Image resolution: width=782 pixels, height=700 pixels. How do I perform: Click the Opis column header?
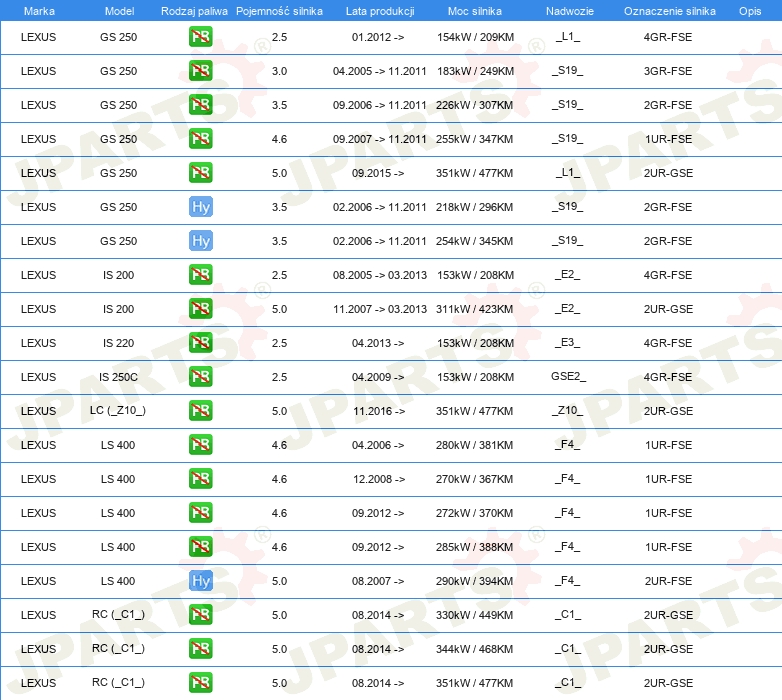pyautogui.click(x=749, y=11)
